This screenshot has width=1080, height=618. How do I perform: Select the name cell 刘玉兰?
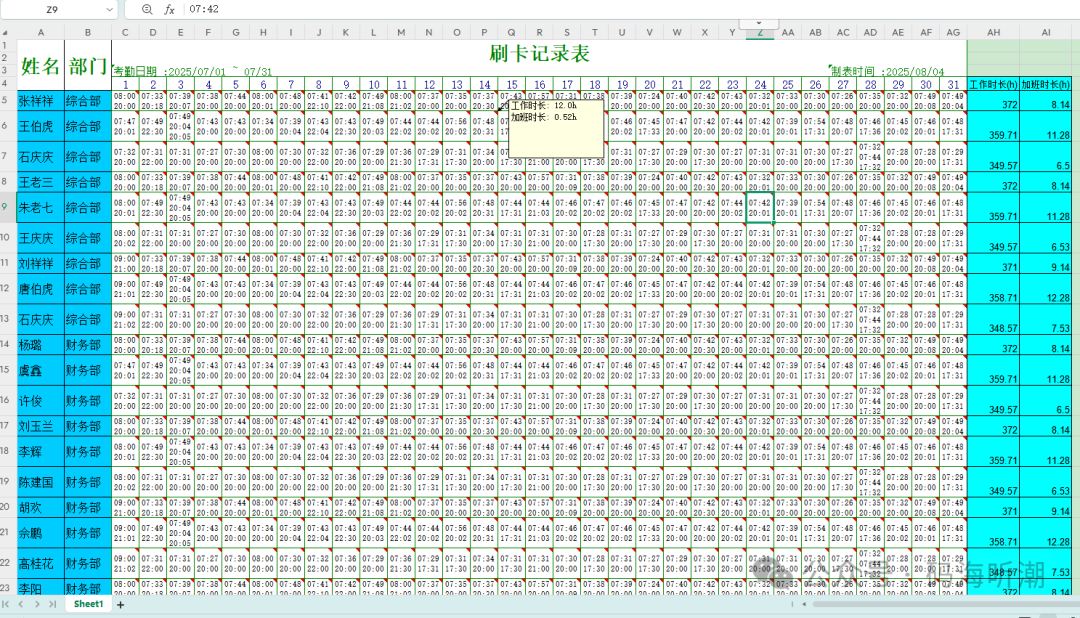(x=41, y=426)
